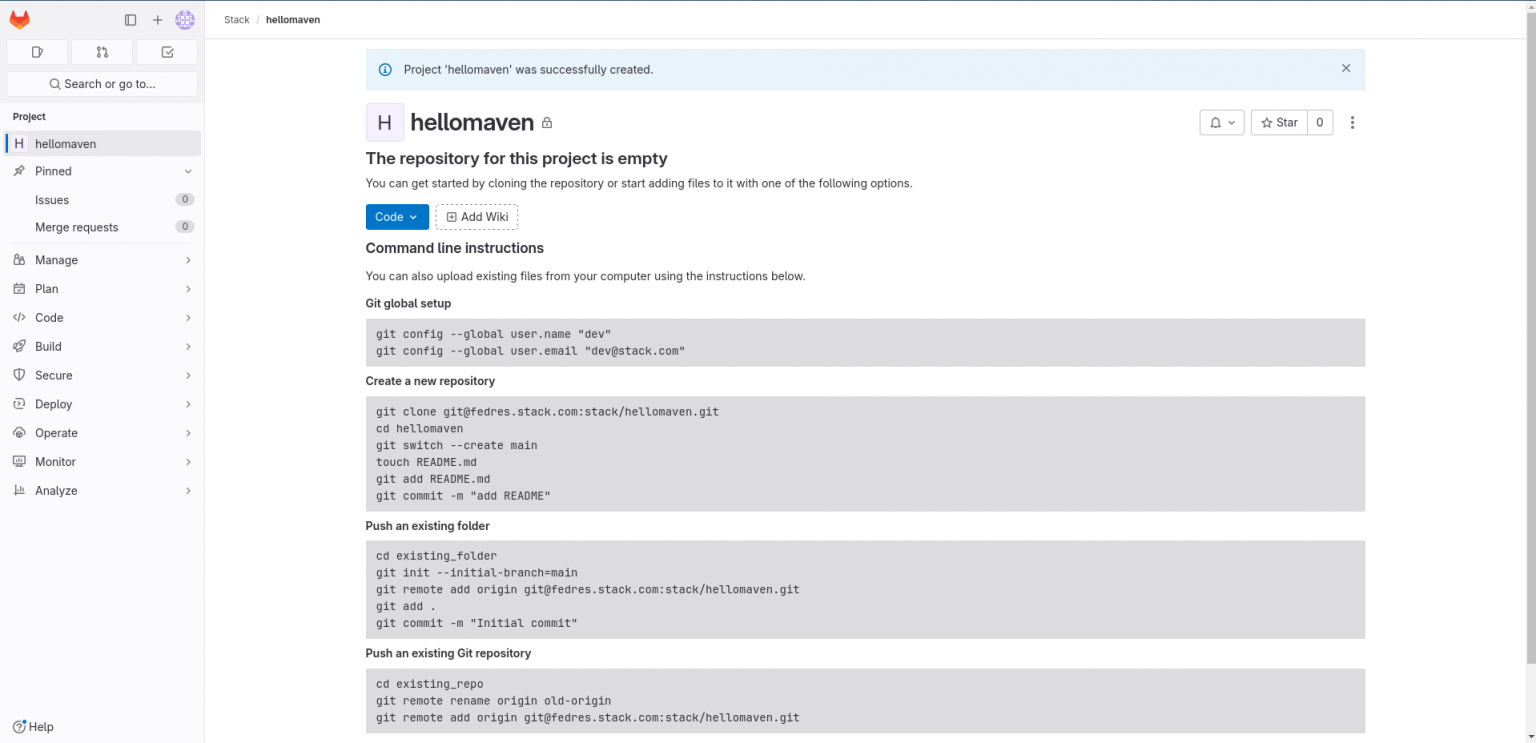Click the create new (+) icon
Image resolution: width=1536 pixels, height=743 pixels.
(x=157, y=19)
